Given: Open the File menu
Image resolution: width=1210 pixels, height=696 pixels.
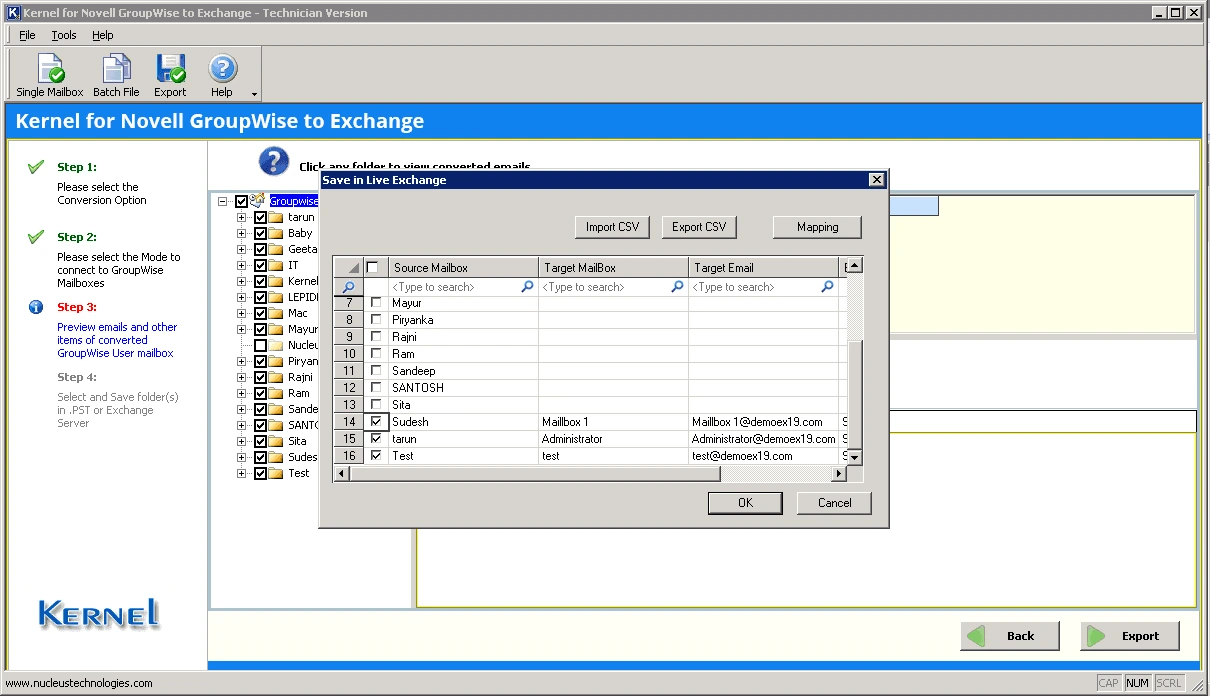Looking at the screenshot, I should tap(27, 35).
